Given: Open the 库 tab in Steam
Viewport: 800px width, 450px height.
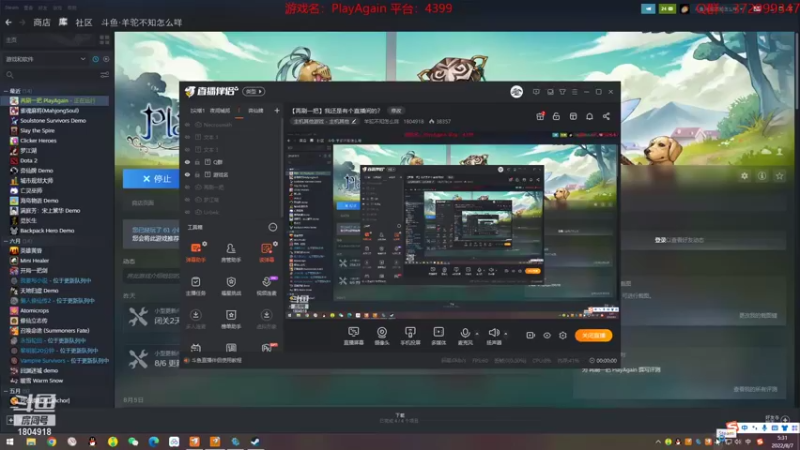Looking at the screenshot, I should coord(63,22).
